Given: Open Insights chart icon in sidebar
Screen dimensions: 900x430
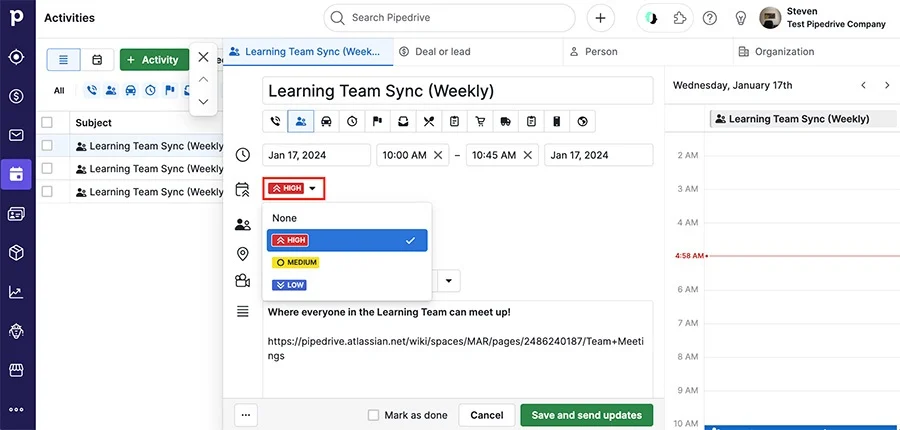Looking at the screenshot, I should point(17,292).
